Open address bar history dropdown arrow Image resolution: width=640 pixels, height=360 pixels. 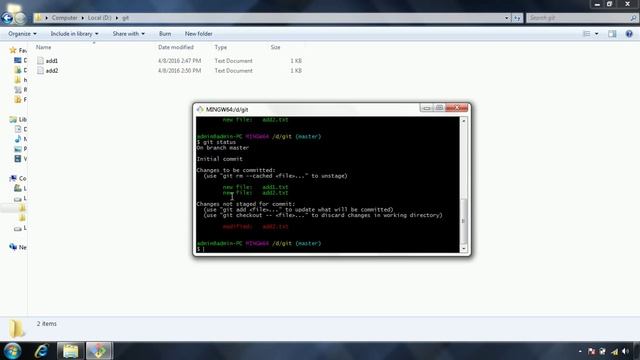tap(507, 18)
